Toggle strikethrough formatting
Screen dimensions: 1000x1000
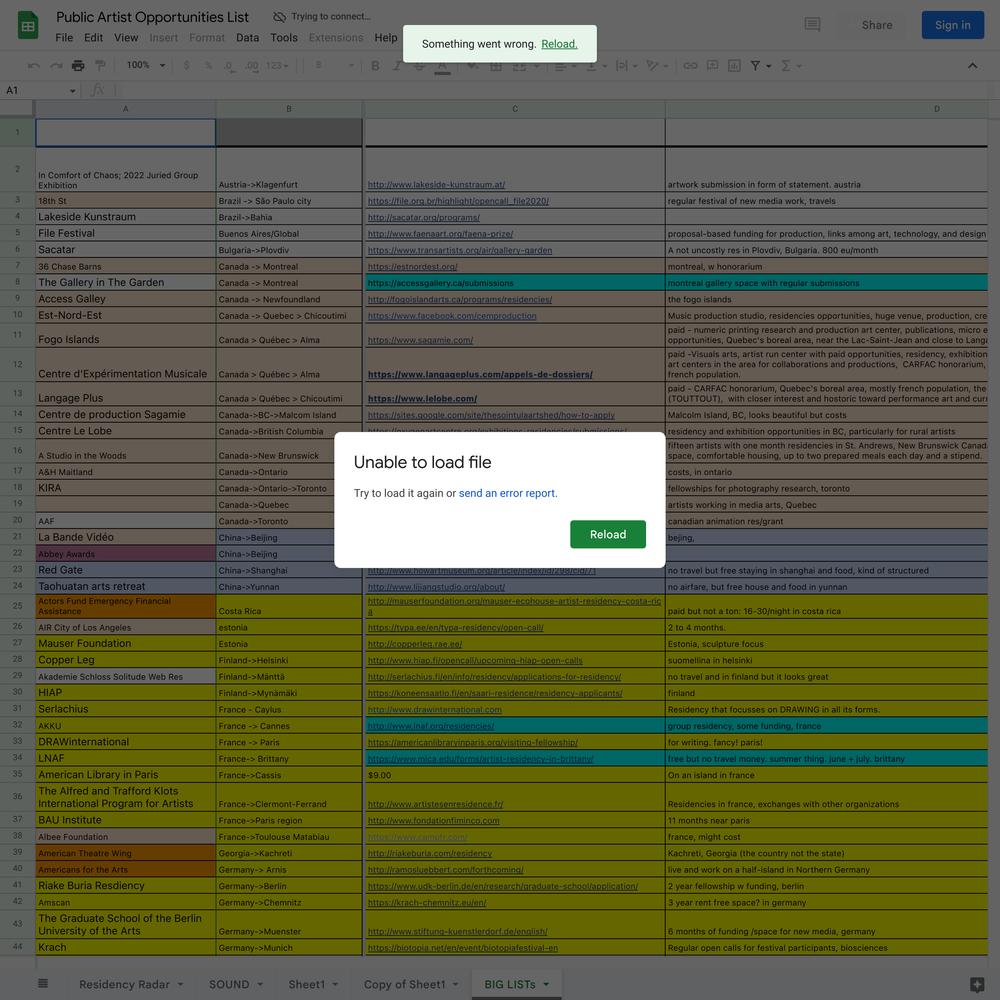419,65
